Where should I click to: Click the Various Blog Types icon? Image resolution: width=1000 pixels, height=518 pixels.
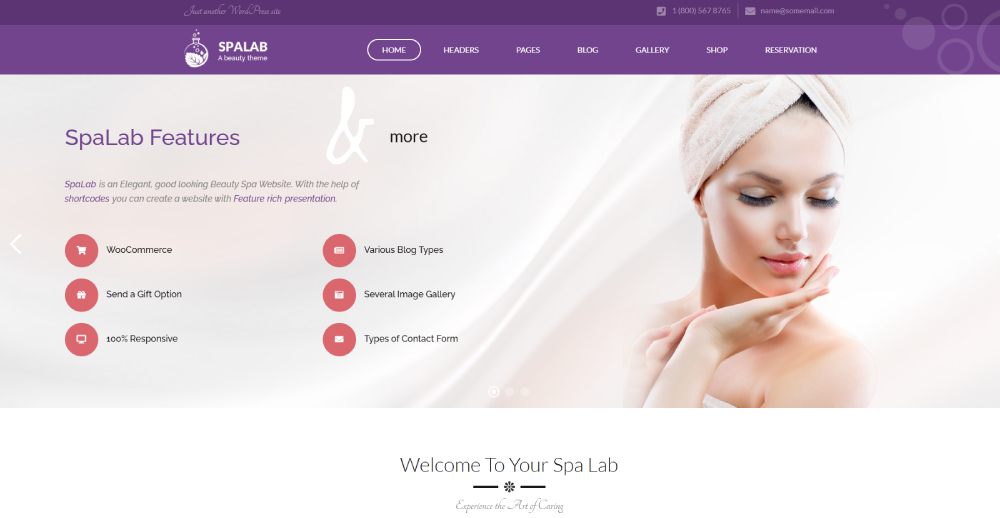pyautogui.click(x=339, y=250)
